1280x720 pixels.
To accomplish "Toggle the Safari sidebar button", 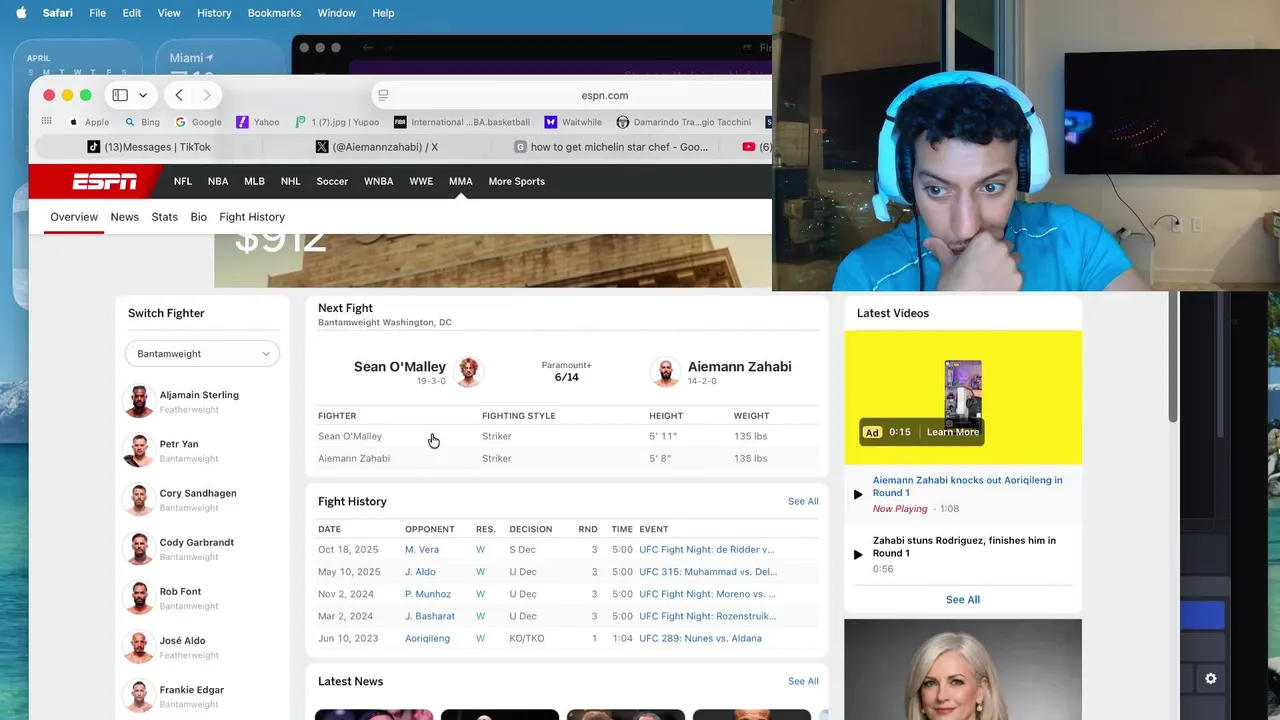I will coord(120,95).
